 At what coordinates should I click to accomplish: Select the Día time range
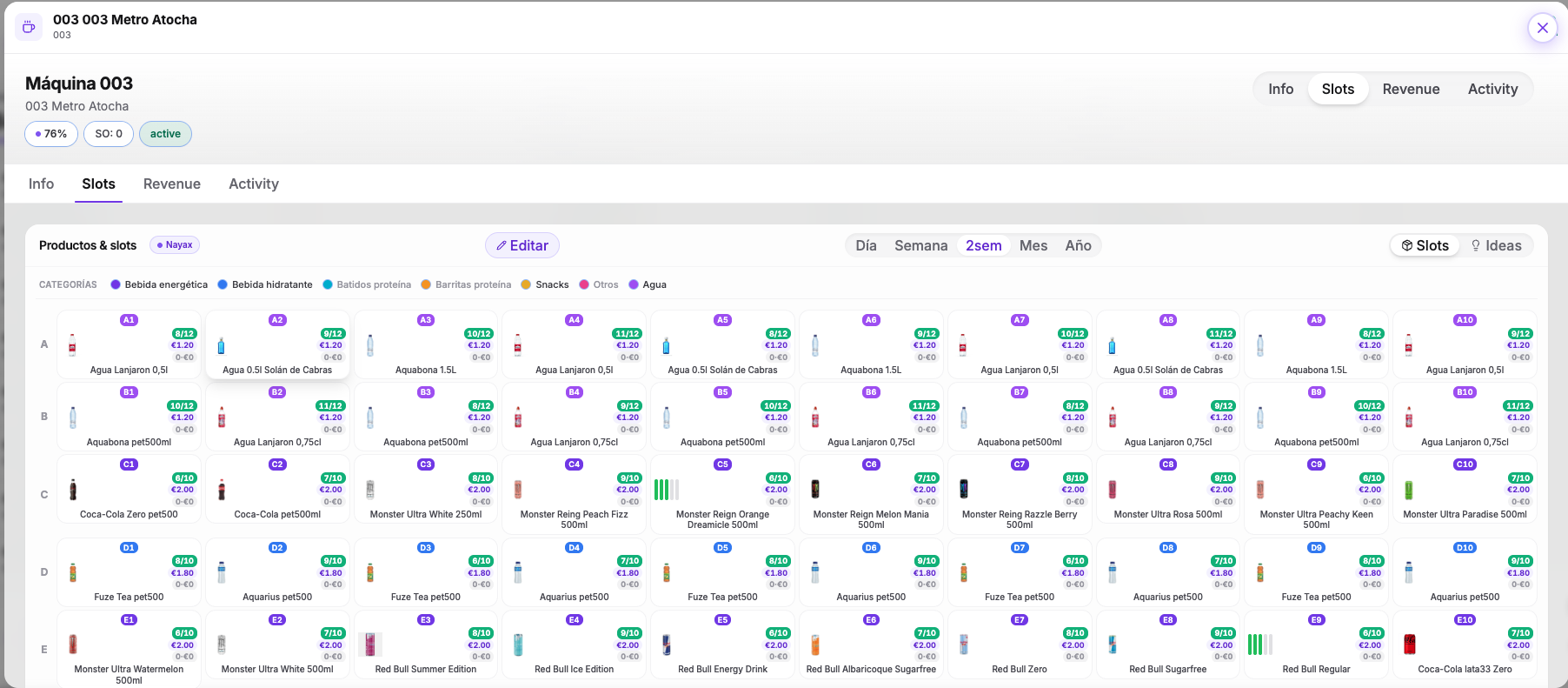pyautogui.click(x=866, y=245)
